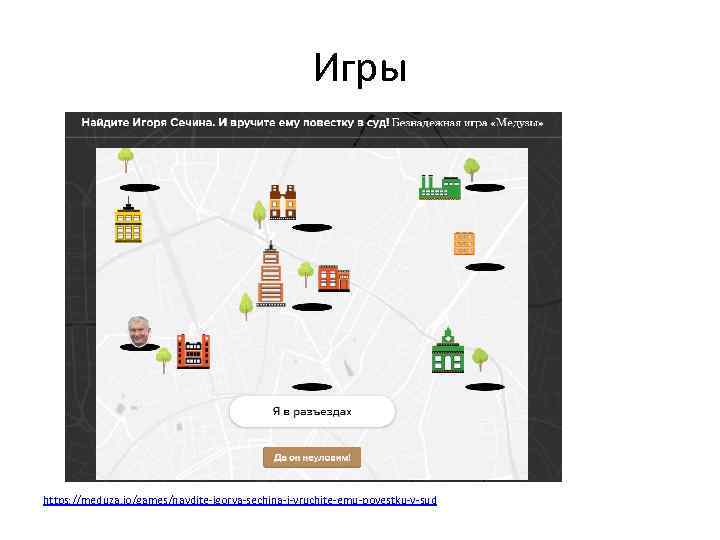Viewport: 720px width, 540px height.
Task: Click the tree beside the green domed building
Action: tap(480, 359)
